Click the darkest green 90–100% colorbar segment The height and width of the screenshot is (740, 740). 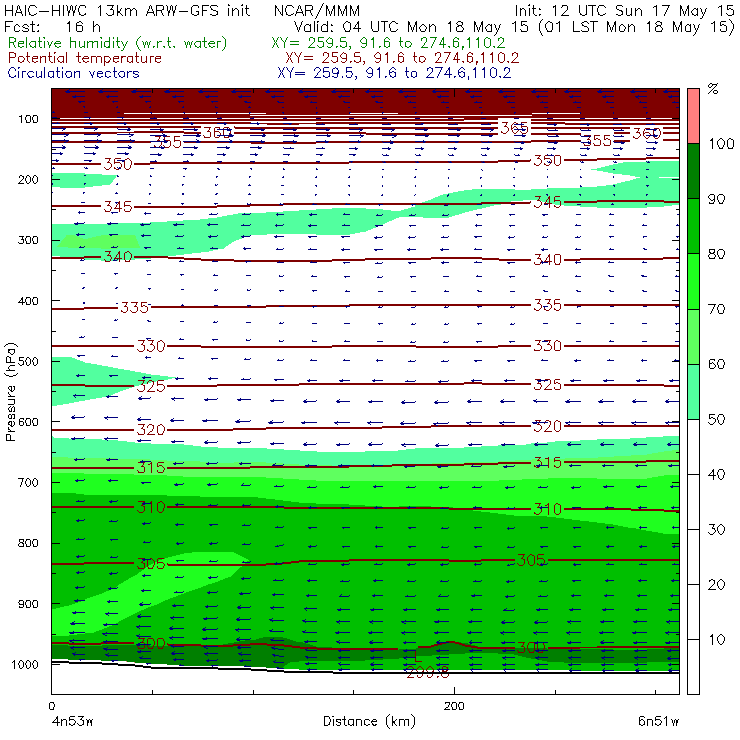pyautogui.click(x=693, y=171)
